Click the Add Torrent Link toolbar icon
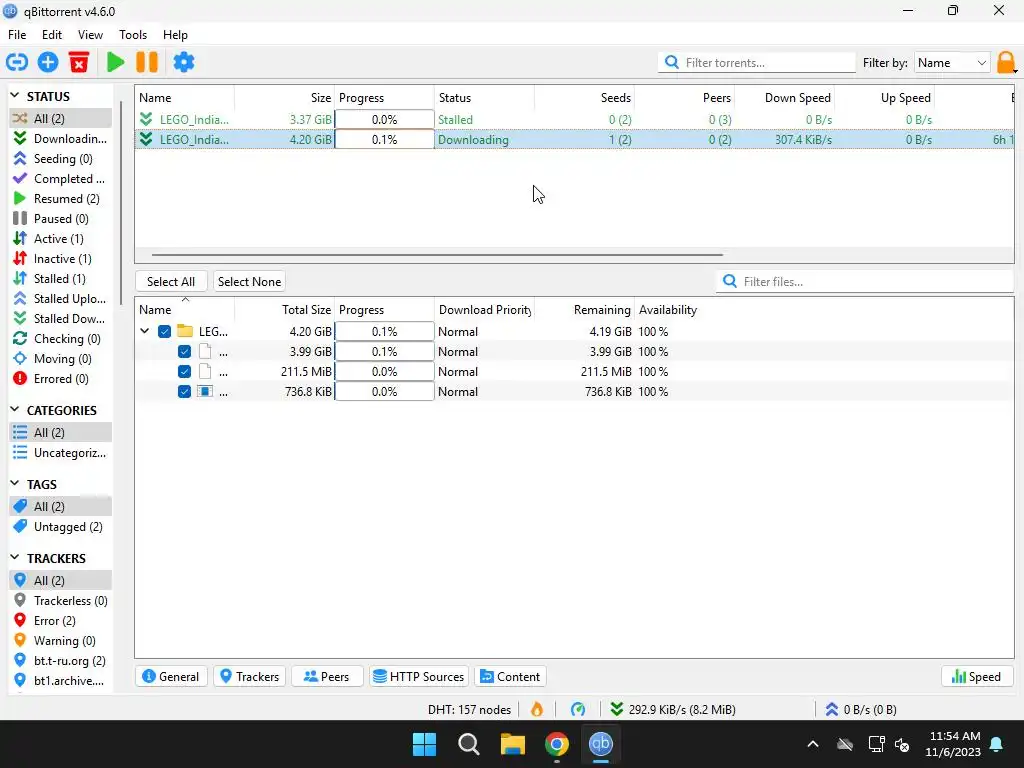1024x768 pixels. 17,63
